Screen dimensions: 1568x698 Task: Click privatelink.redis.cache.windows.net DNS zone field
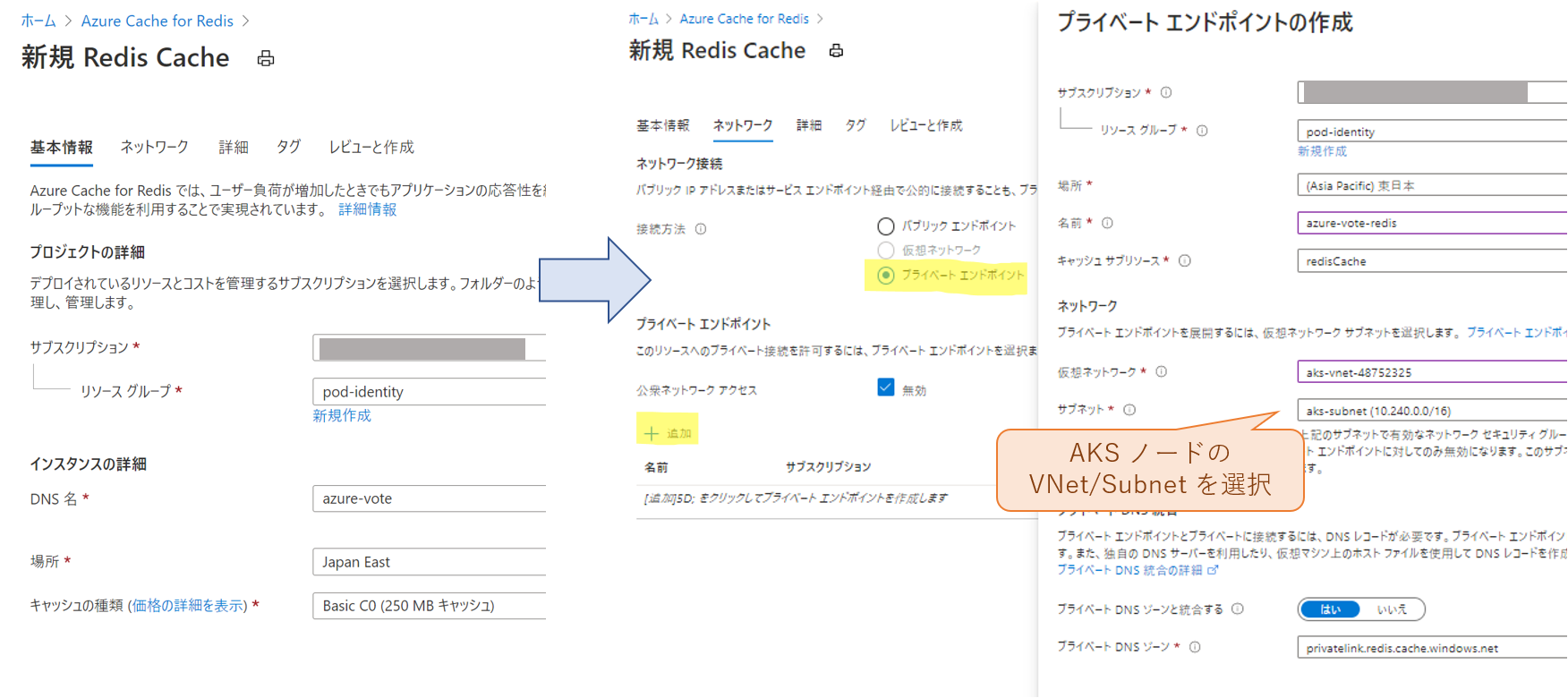[1432, 648]
